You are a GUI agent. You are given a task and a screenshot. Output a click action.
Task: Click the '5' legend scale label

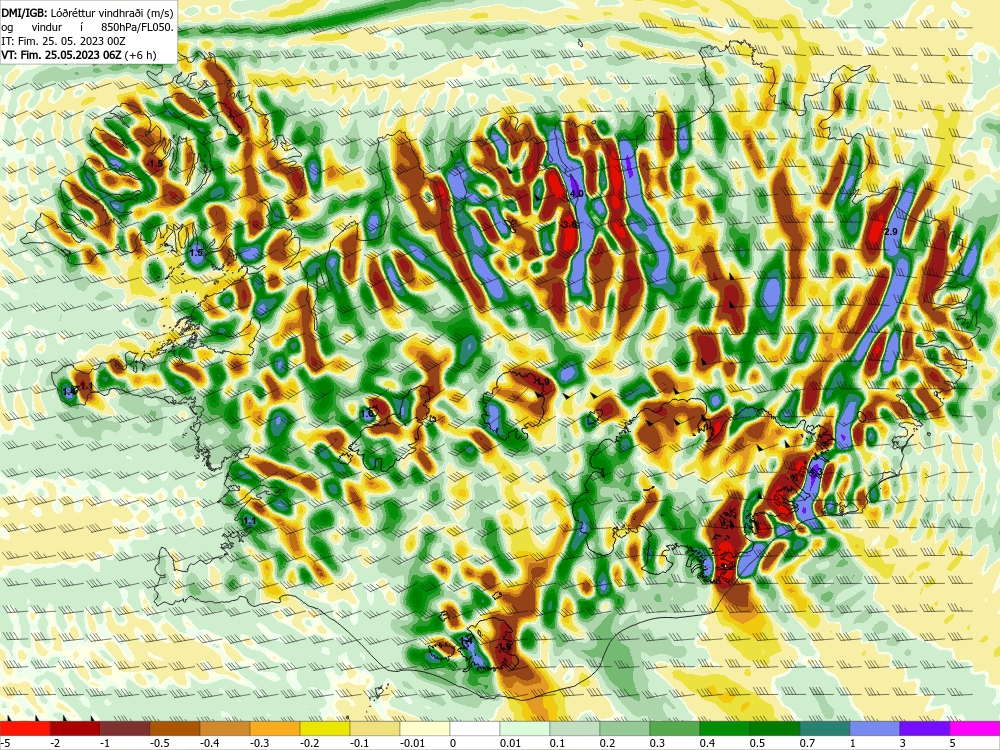tap(953, 743)
